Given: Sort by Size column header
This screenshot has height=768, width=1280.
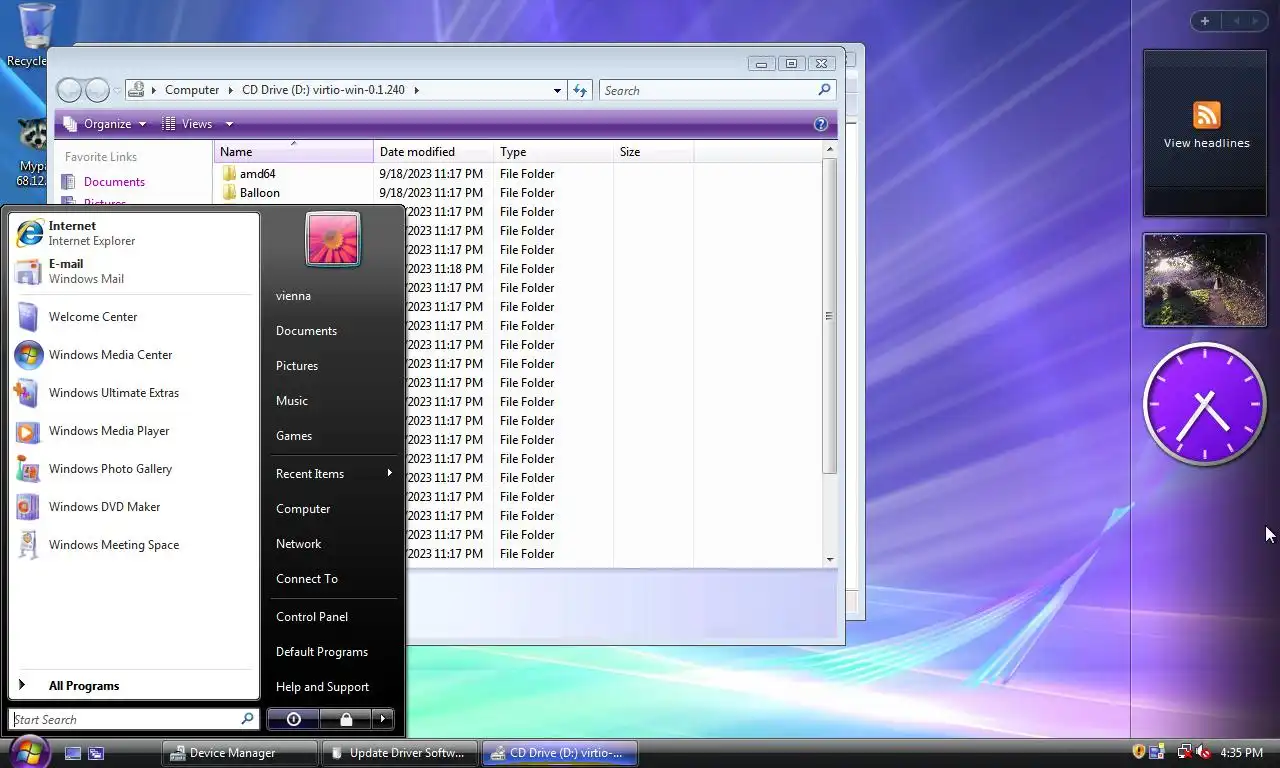Looking at the screenshot, I should [654, 152].
